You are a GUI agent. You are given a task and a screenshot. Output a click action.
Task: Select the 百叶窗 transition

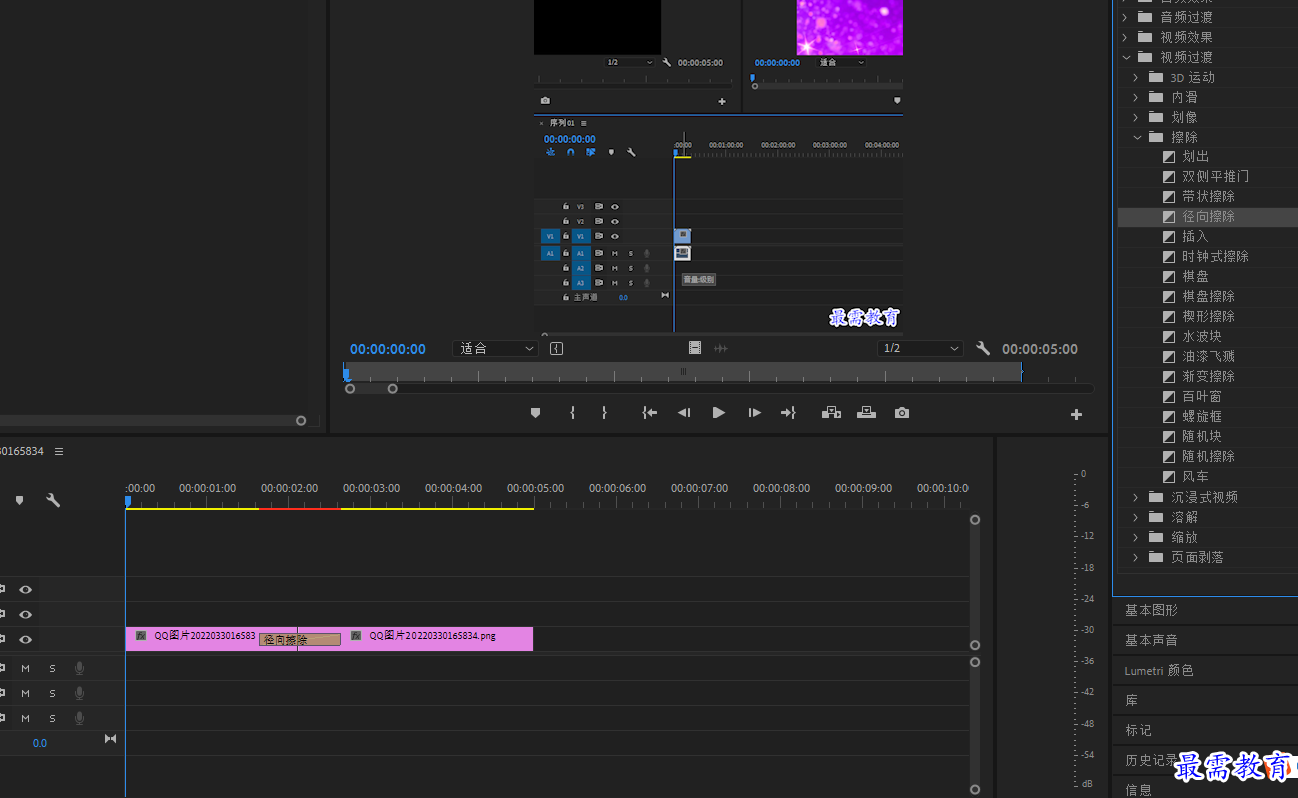(1202, 396)
